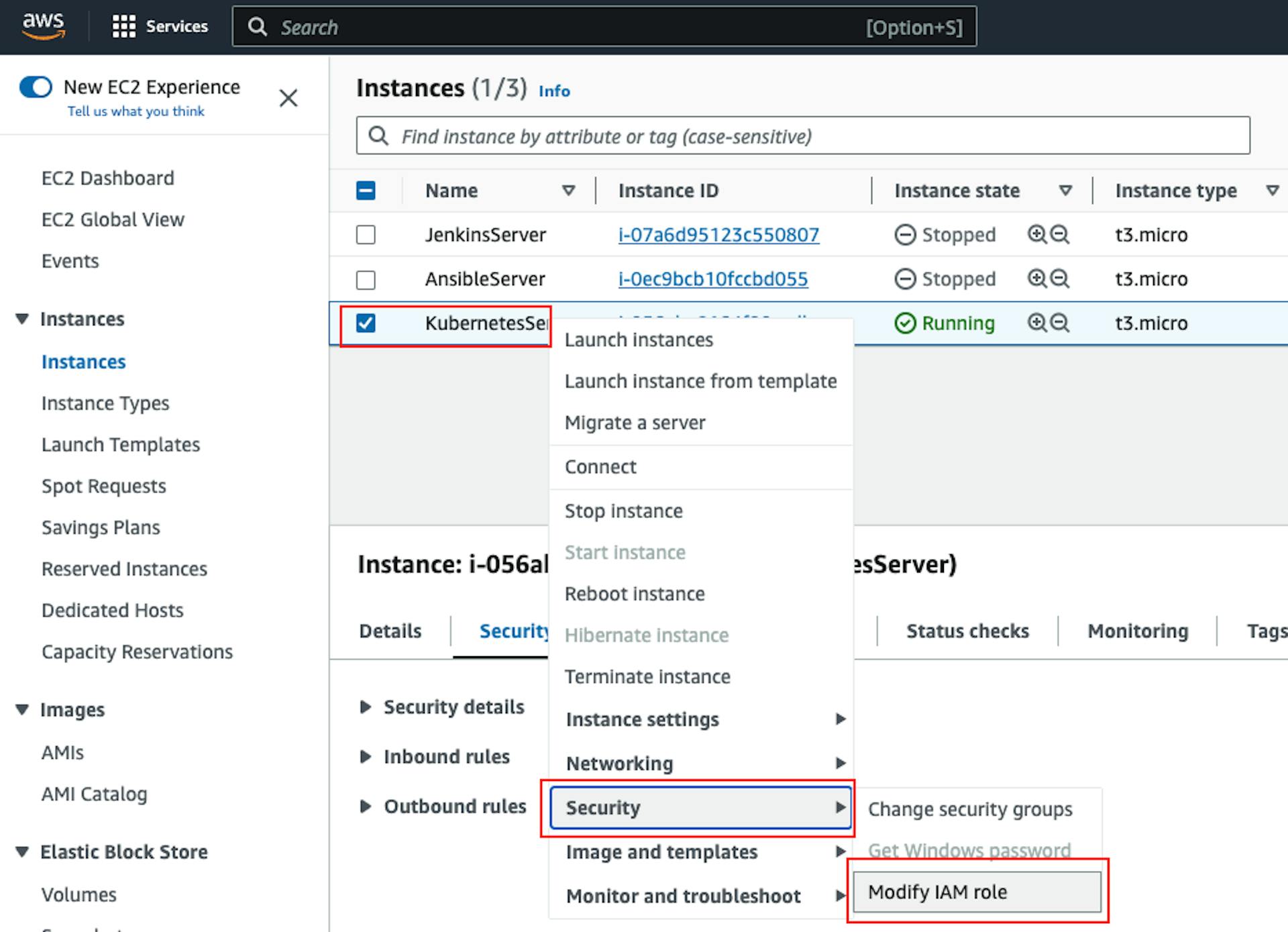Select the AnsibleServer checkbox
This screenshot has width=1288, height=932.
[366, 279]
